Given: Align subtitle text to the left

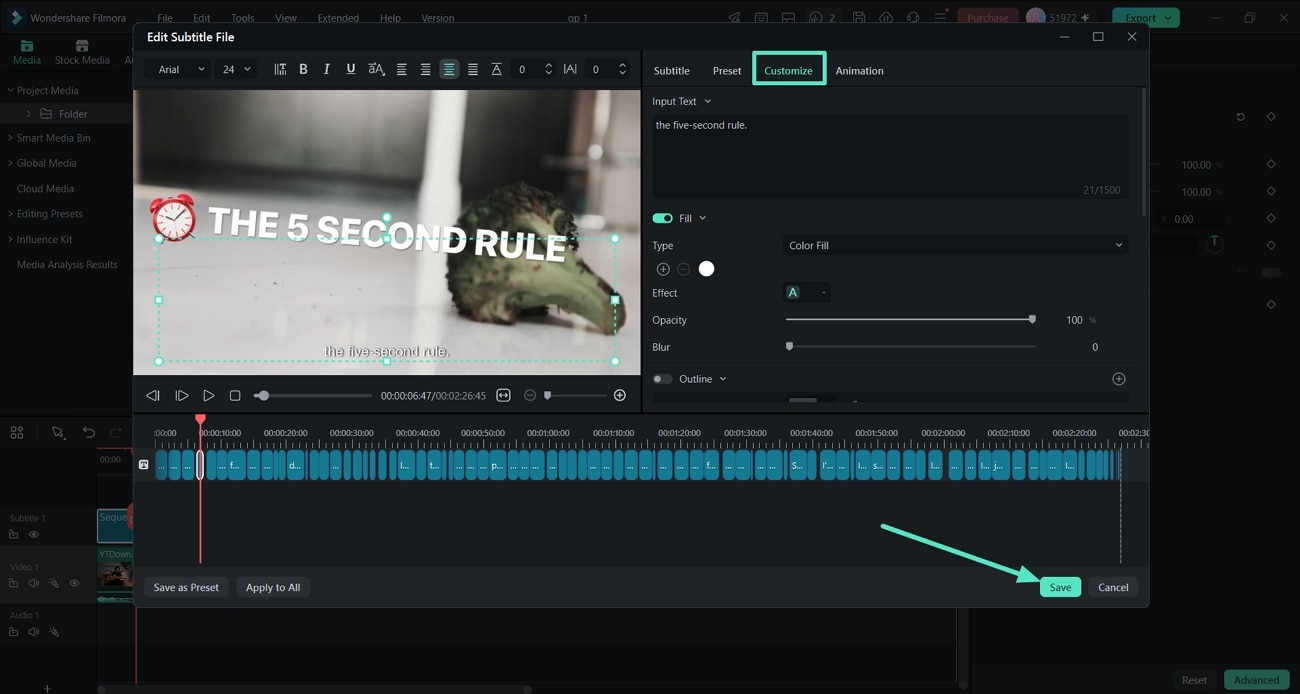Looking at the screenshot, I should 402,69.
